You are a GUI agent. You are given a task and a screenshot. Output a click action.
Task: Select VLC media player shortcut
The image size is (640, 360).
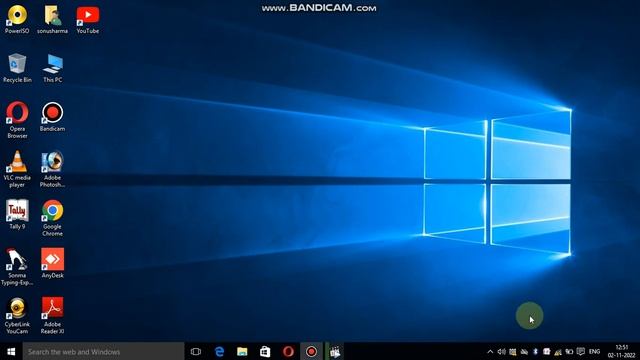[17, 169]
